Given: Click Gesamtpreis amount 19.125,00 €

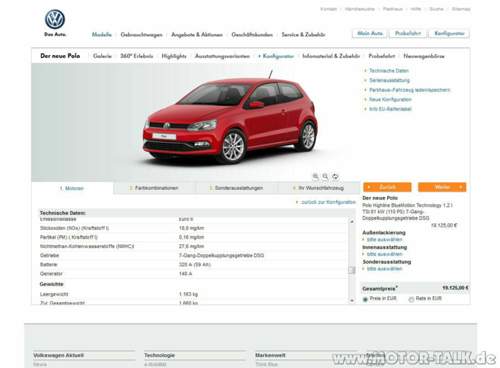Looking at the screenshot, I should [x=455, y=288].
